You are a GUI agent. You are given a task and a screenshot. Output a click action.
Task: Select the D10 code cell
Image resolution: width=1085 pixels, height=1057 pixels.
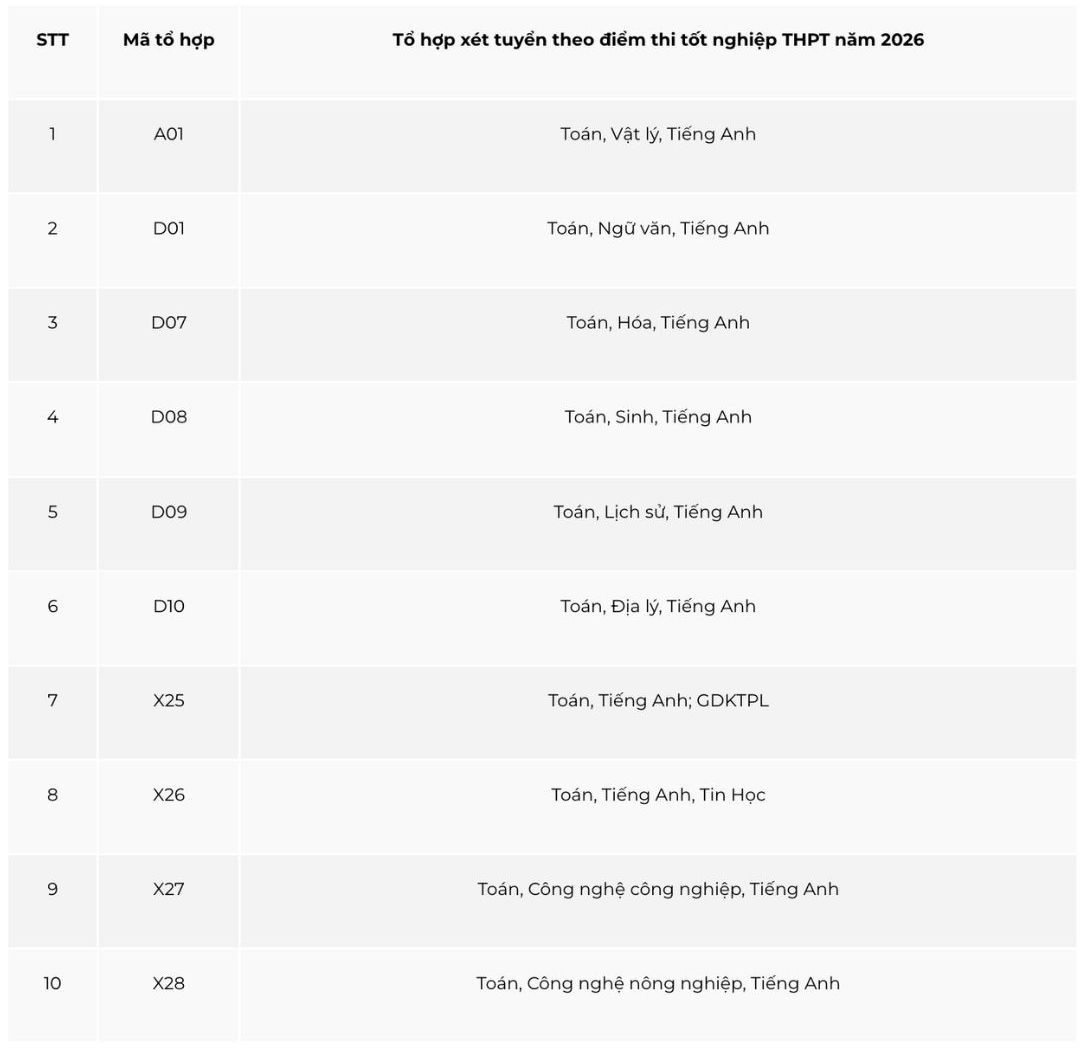click(168, 607)
